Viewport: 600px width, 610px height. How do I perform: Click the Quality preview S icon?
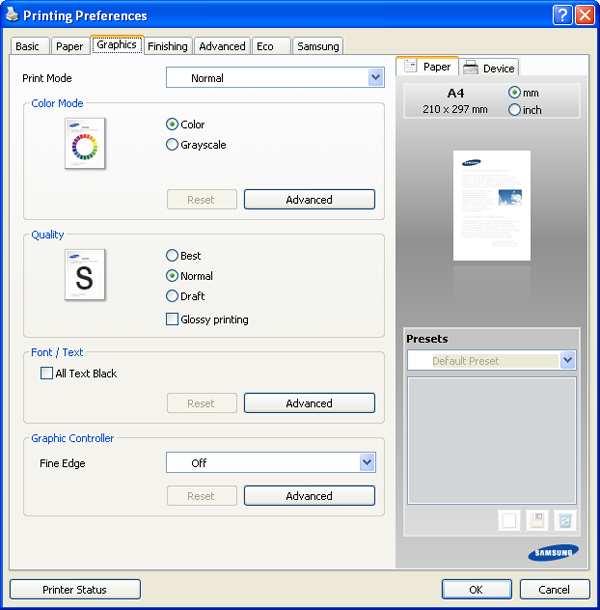[x=85, y=275]
